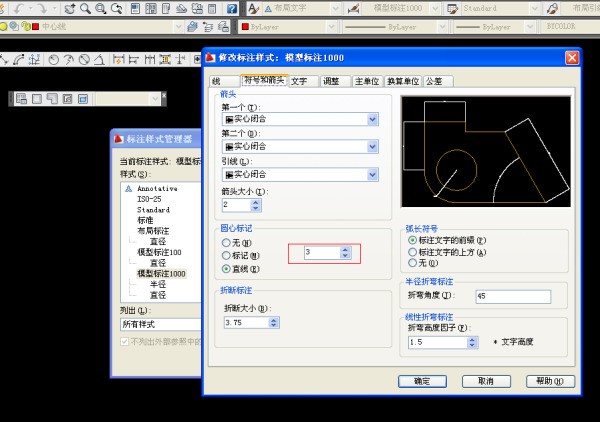Switch to the 主单位 tab
Screen dimensions: 600x422
(367, 81)
